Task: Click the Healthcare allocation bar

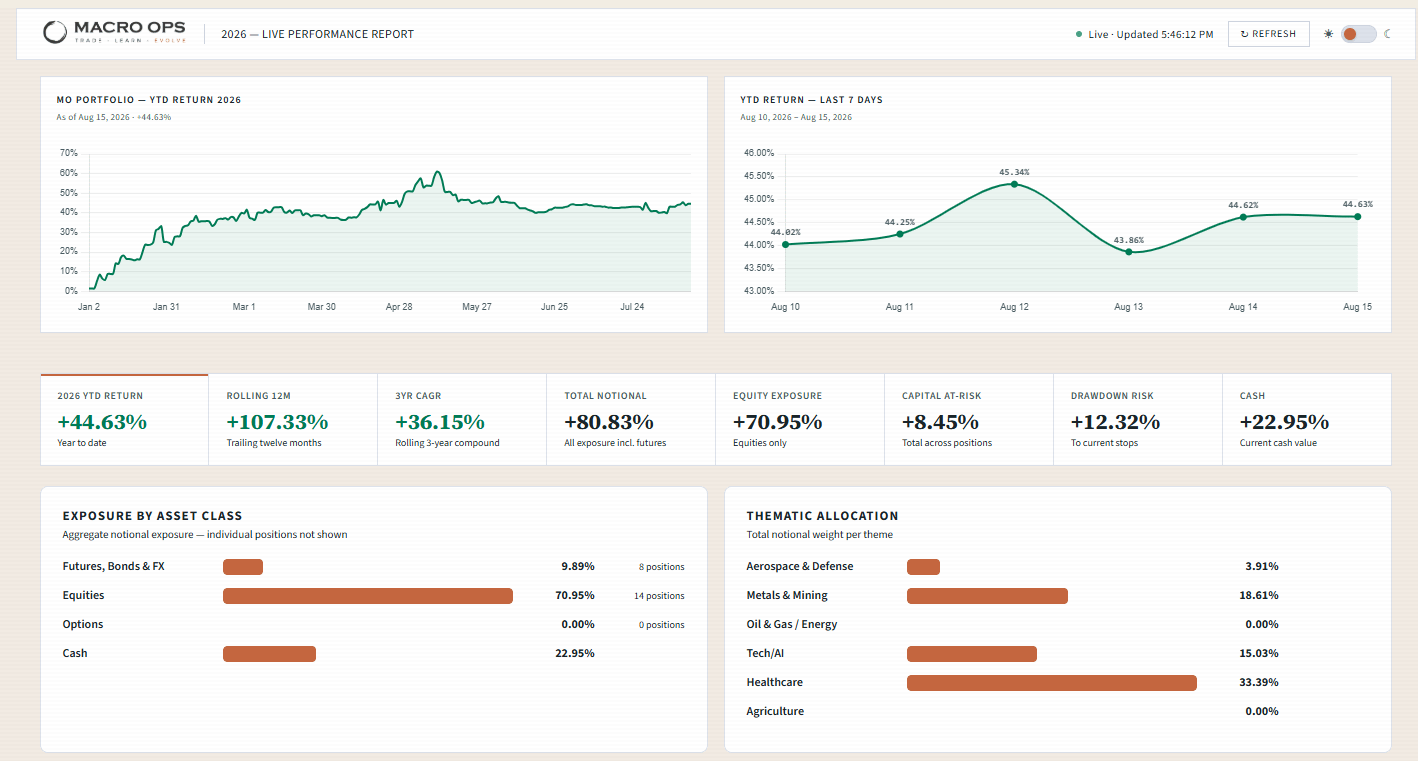Action: click(x=1052, y=683)
